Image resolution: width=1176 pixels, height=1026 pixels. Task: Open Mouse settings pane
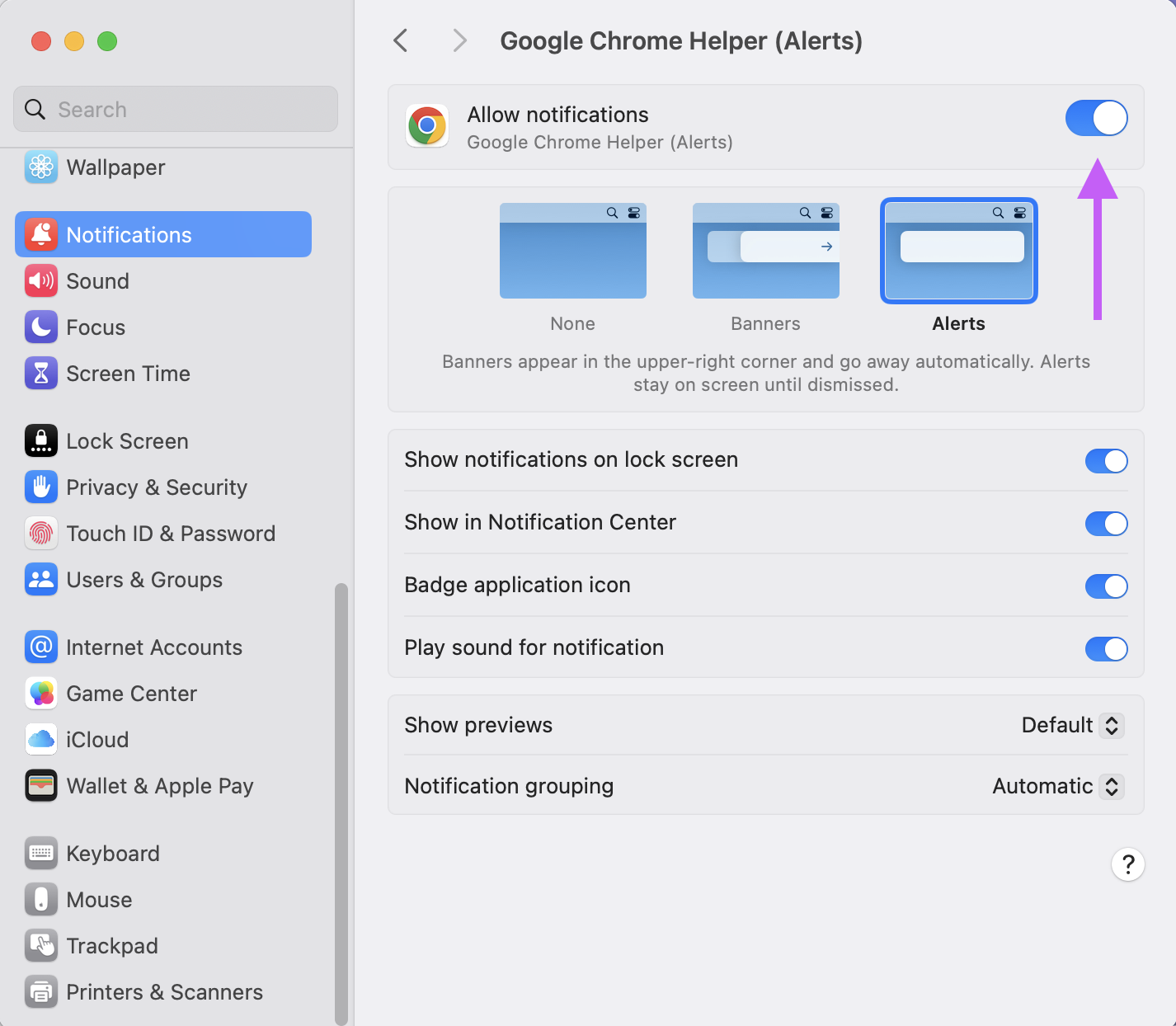[163, 899]
